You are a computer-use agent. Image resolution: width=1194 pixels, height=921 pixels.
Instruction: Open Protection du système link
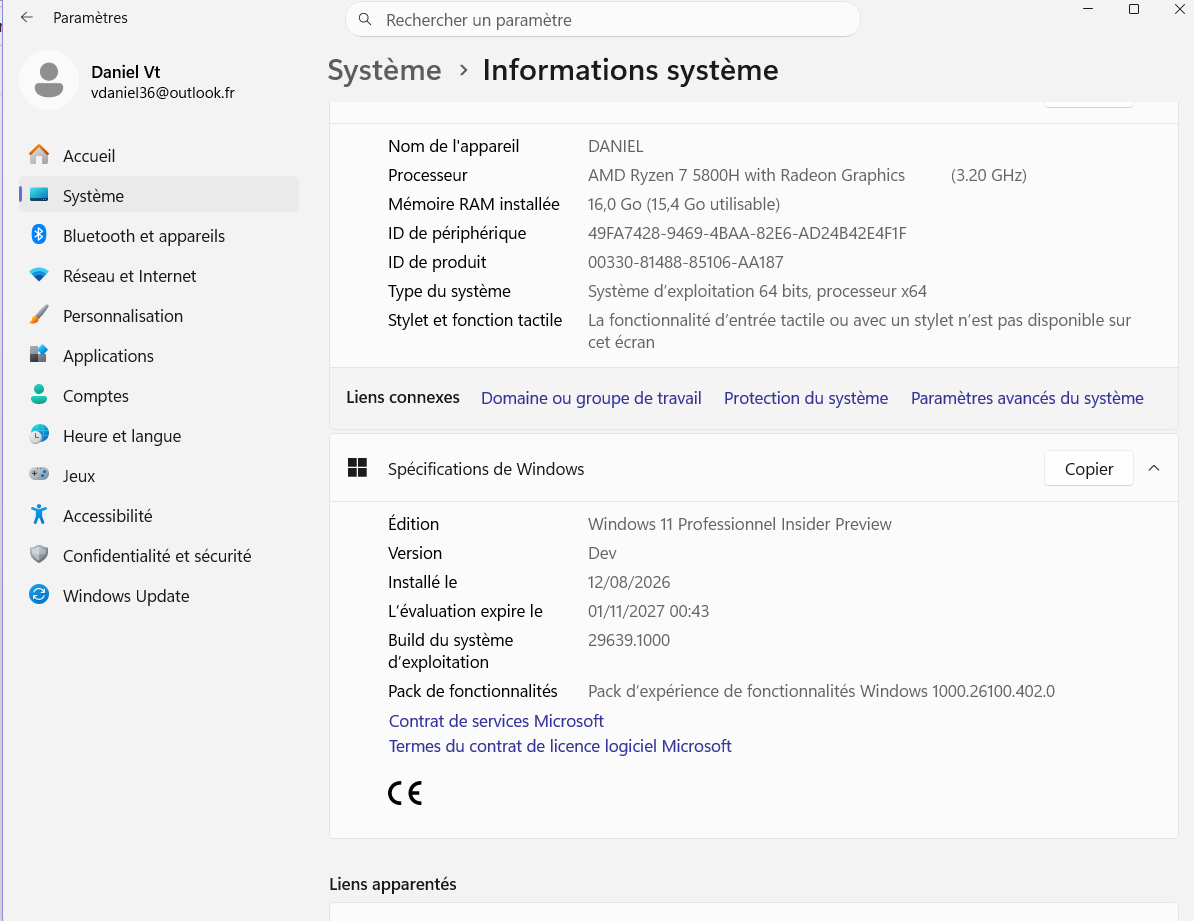point(806,398)
